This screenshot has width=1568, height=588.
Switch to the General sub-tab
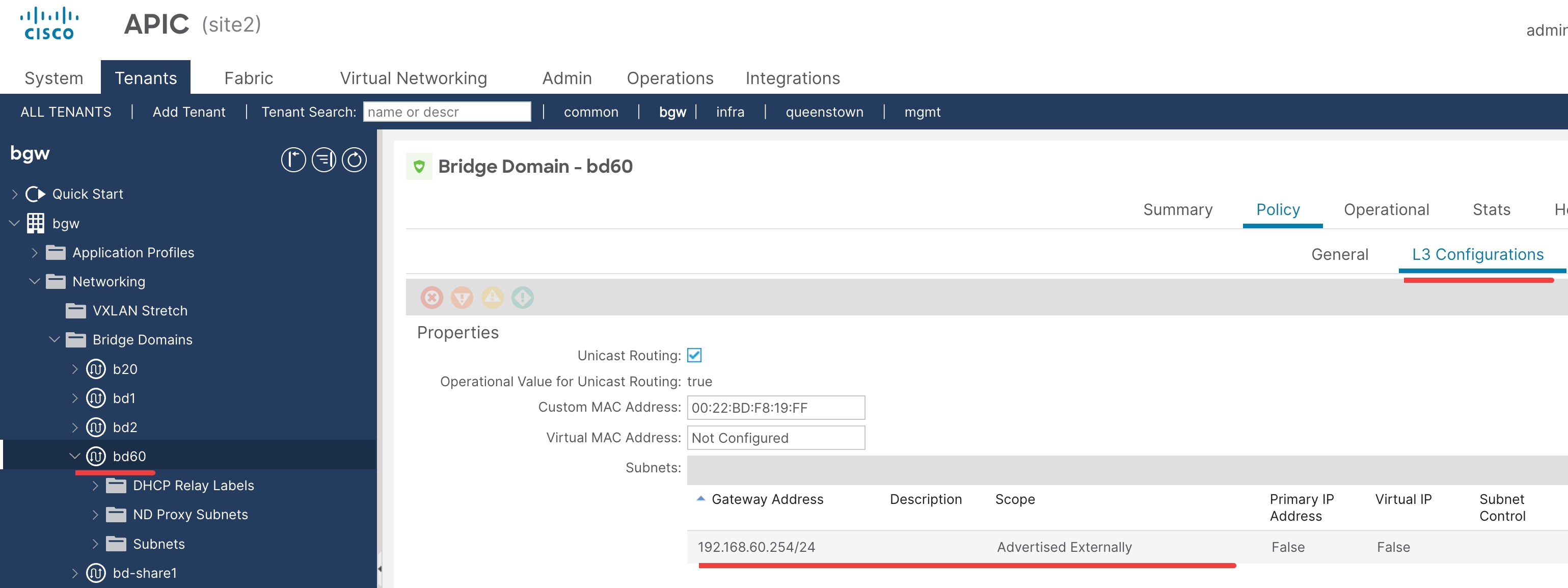click(1339, 254)
